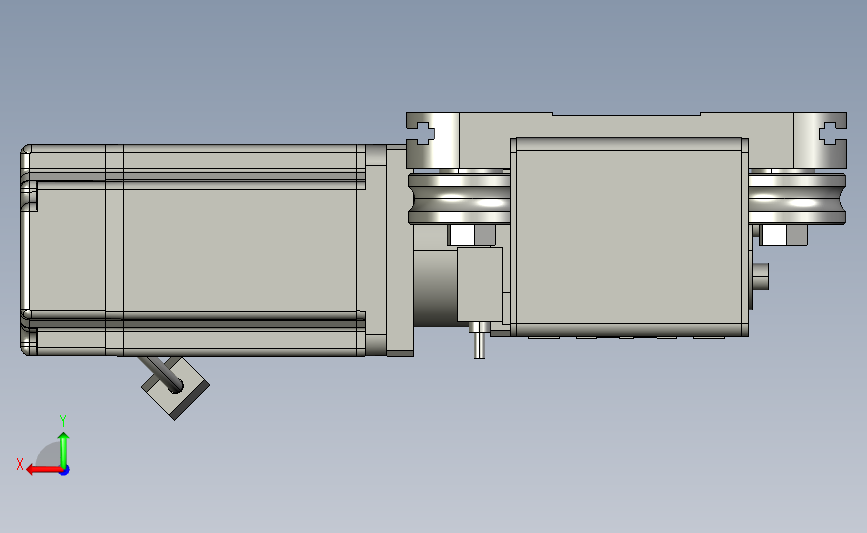Select the small knob on housing's right side
The height and width of the screenshot is (533, 867).
click(761, 276)
